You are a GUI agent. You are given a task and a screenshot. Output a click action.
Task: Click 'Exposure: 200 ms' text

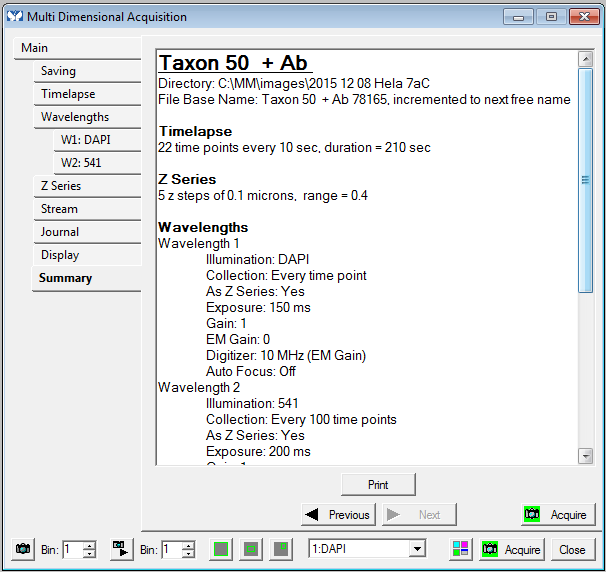pyautogui.click(x=258, y=451)
